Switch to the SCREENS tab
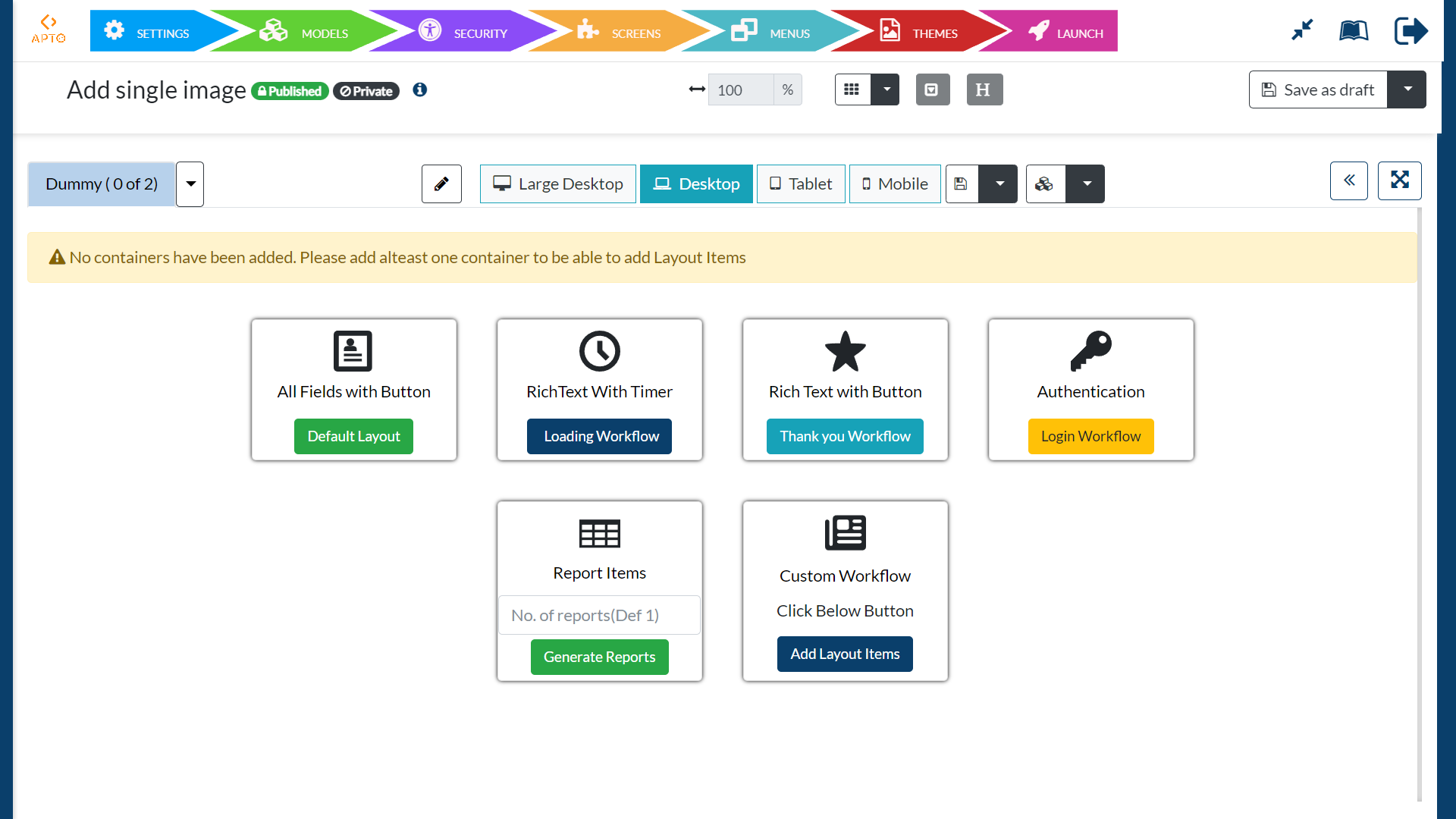The height and width of the screenshot is (819, 1456). point(636,32)
